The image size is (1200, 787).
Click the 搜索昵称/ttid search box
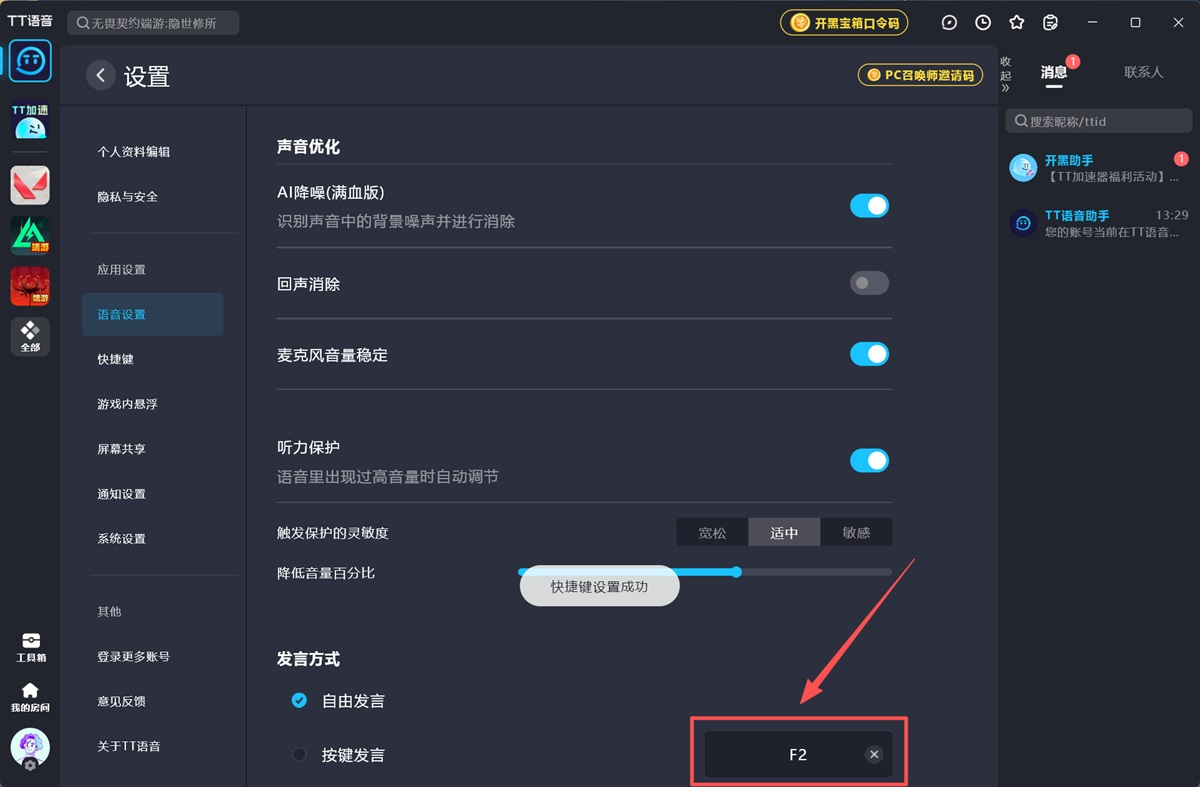coord(1097,120)
